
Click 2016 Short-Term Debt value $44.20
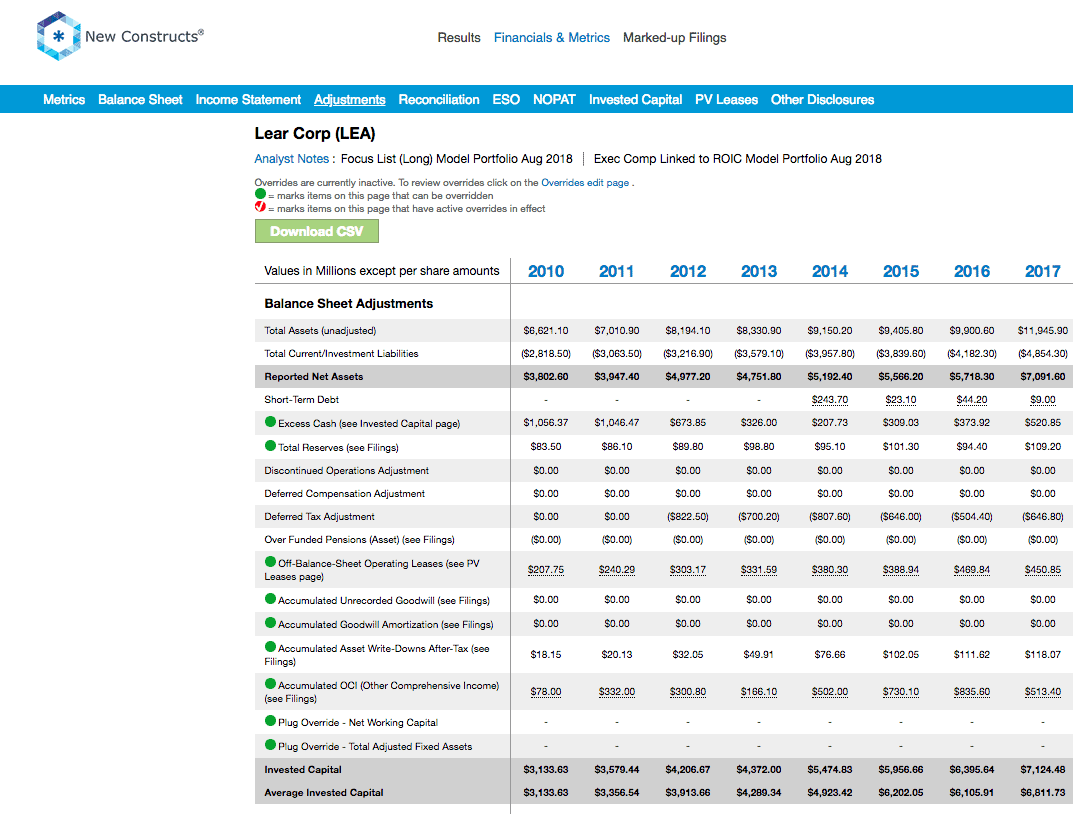click(972, 399)
